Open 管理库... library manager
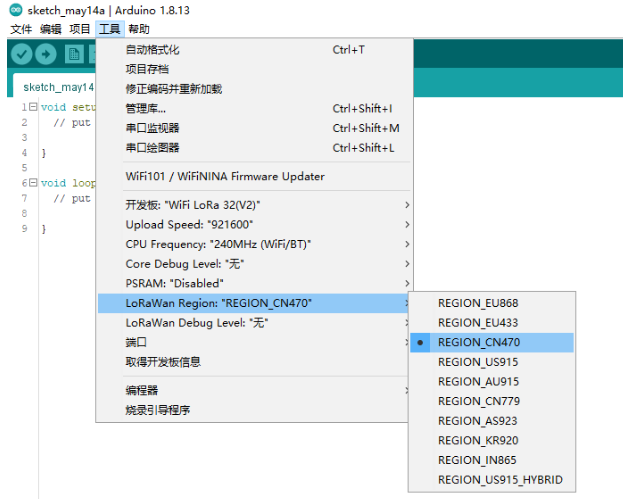This screenshot has height=499, width=623. [255, 108]
